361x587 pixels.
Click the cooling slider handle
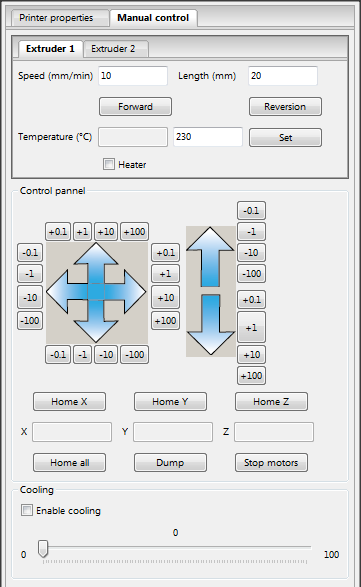43,548
